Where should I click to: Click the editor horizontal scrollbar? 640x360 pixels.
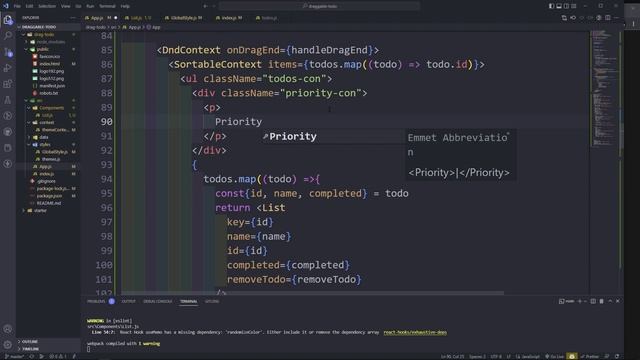(x=312, y=293)
